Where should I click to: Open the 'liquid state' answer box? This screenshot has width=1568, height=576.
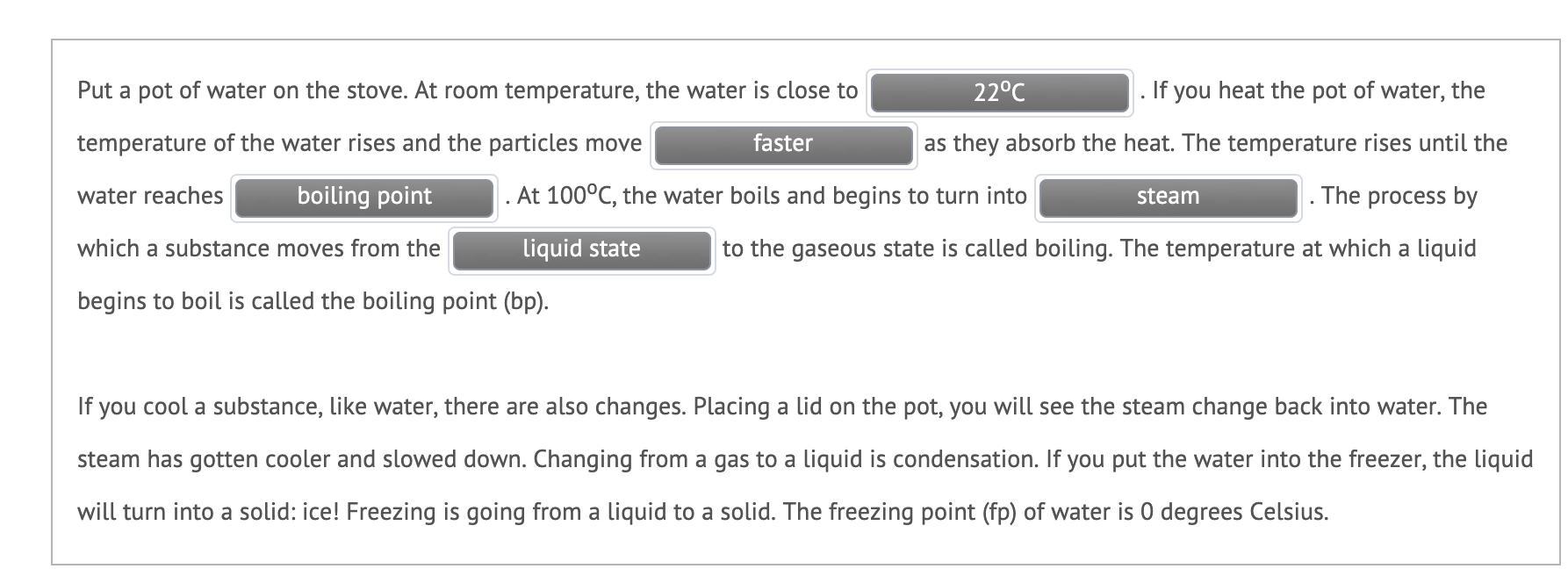tap(581, 250)
